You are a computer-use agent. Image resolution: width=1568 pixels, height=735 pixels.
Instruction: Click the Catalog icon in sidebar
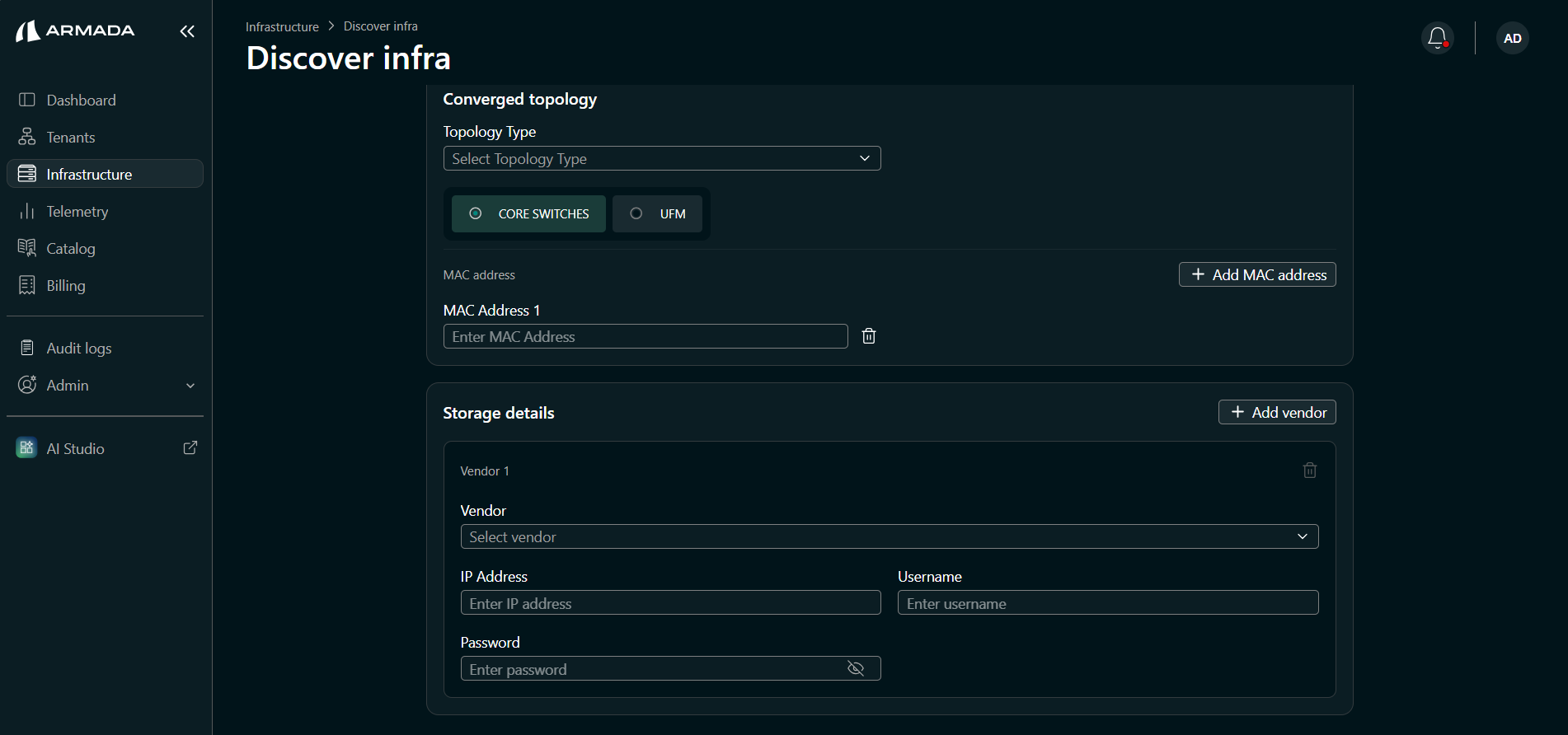coord(27,248)
